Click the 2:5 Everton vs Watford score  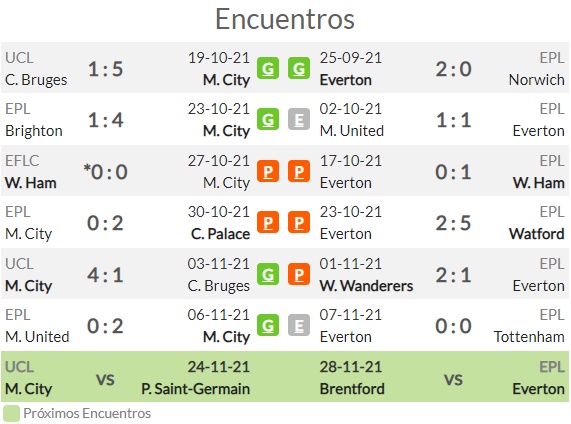point(453,223)
